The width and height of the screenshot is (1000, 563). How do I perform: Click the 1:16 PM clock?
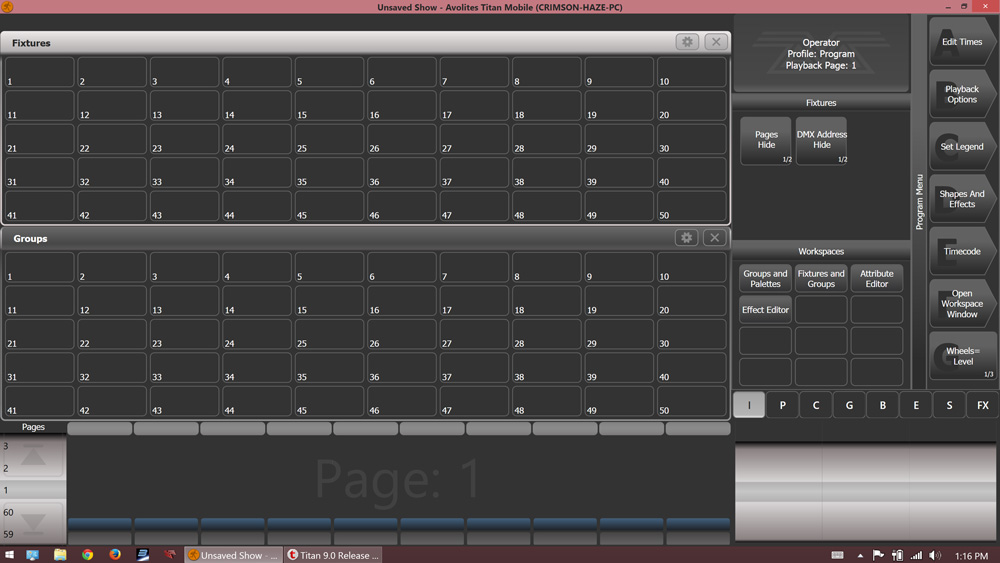click(971, 556)
